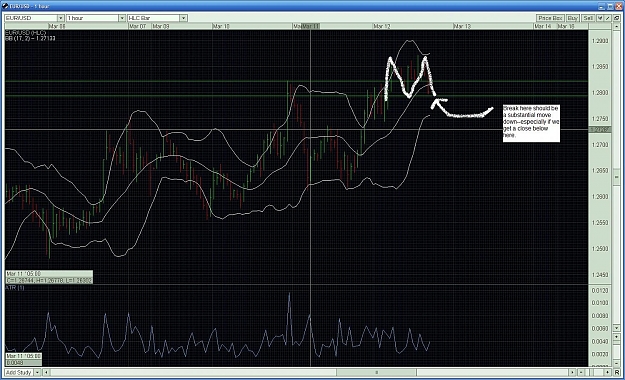Click the Sell button
The width and height of the screenshot is (625, 380).
coord(588,18)
